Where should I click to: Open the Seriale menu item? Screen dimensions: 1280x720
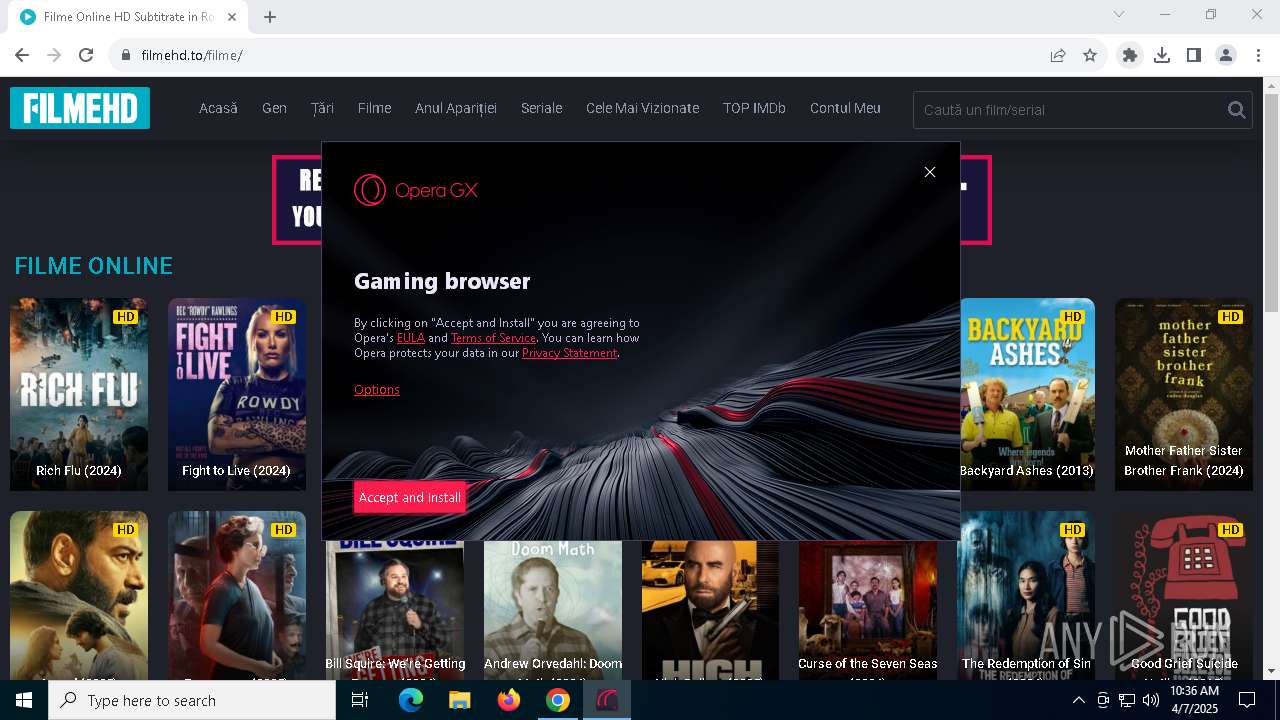(x=541, y=108)
